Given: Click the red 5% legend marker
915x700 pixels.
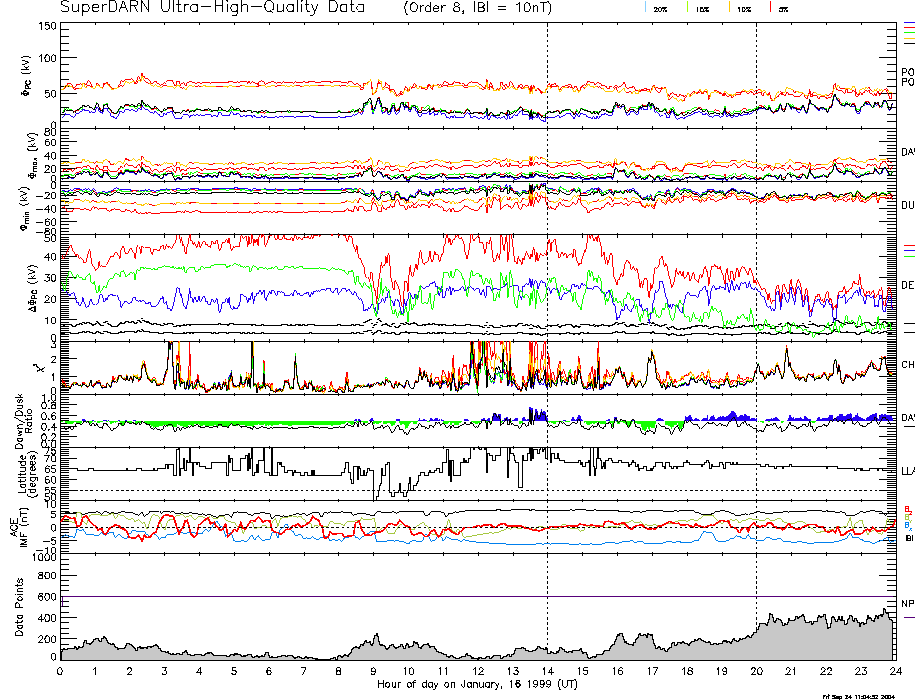Looking at the screenshot, I should (779, 8).
